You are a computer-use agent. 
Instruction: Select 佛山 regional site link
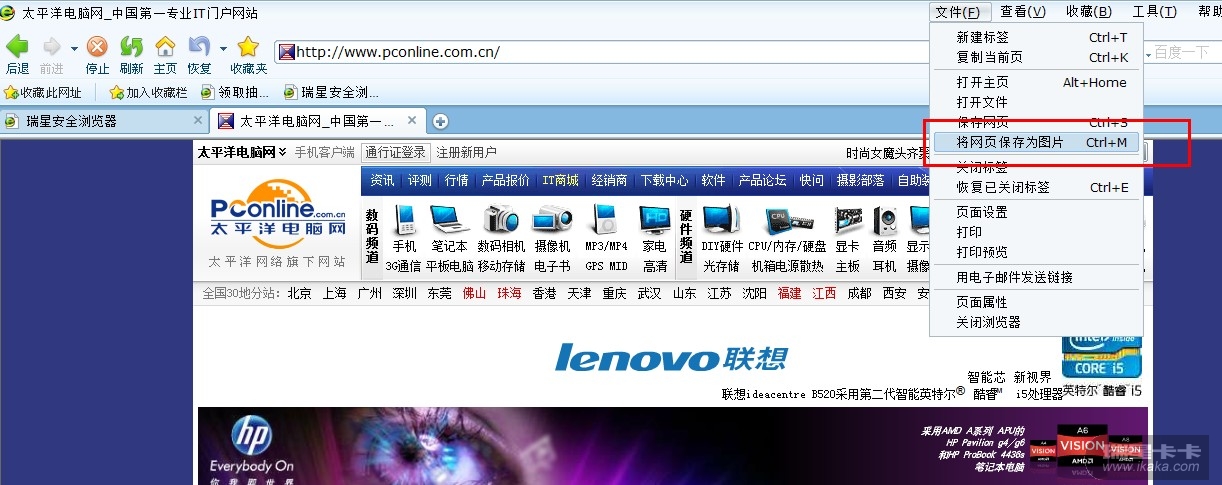pyautogui.click(x=474, y=294)
